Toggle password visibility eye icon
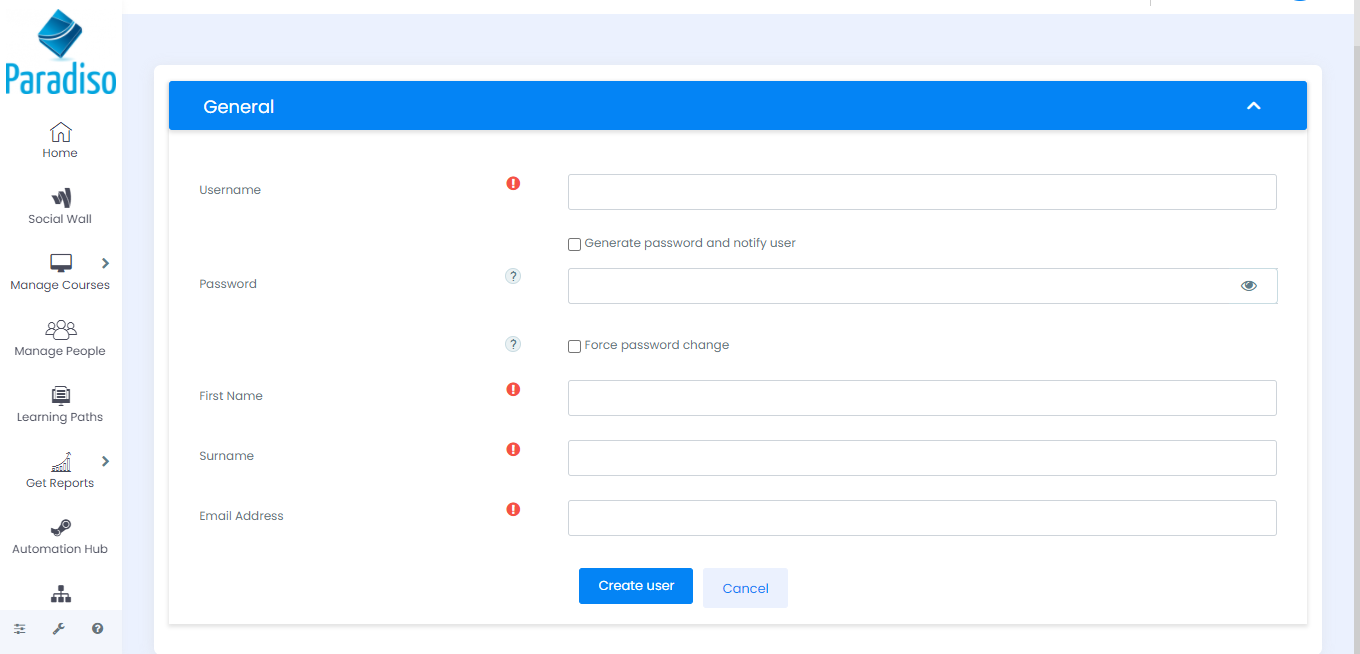 pos(1248,286)
